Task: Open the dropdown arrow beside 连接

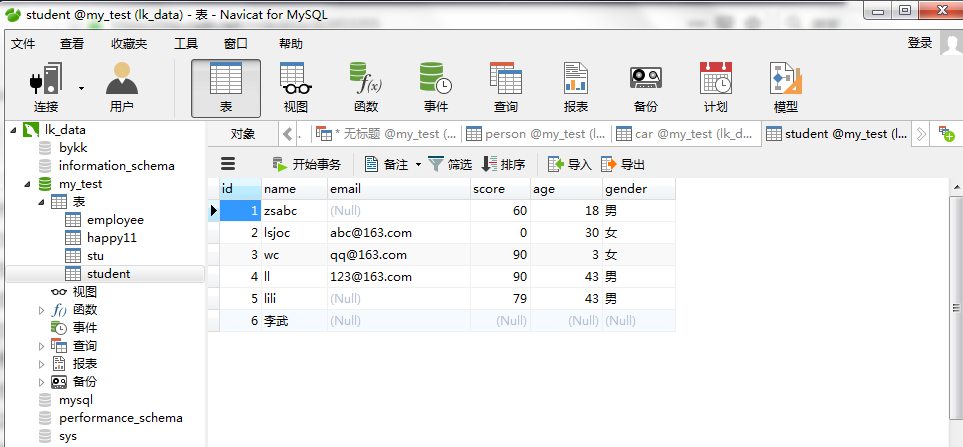Action: (x=81, y=88)
